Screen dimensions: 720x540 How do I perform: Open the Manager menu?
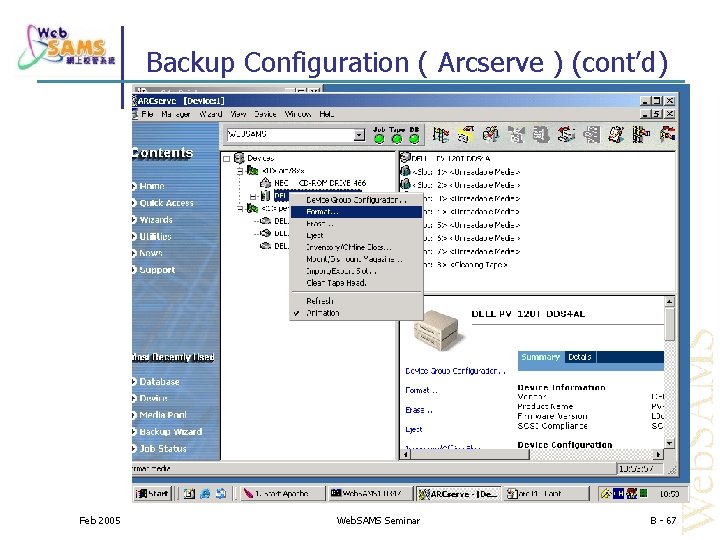[175, 114]
